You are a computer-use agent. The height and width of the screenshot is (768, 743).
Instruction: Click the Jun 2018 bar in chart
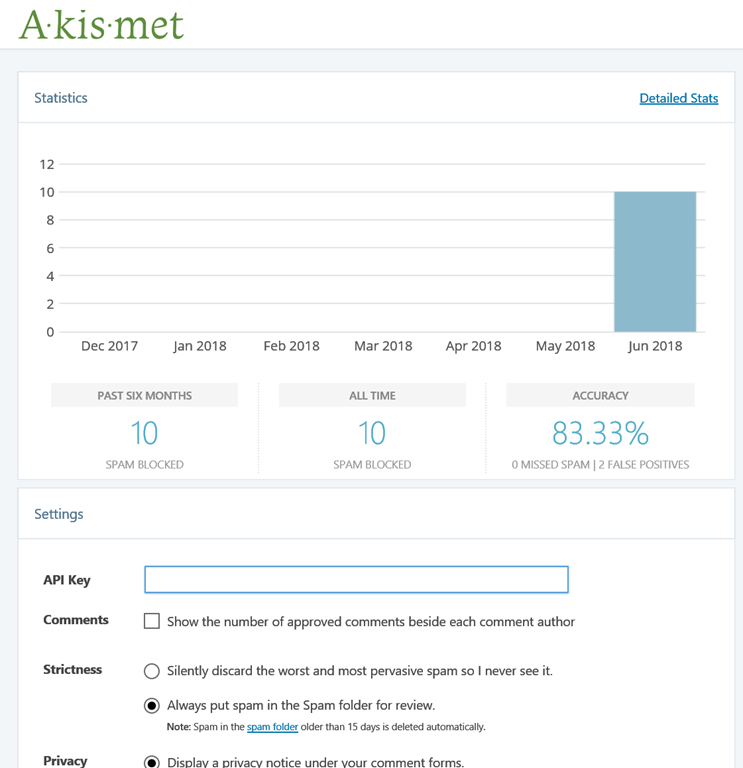click(654, 261)
